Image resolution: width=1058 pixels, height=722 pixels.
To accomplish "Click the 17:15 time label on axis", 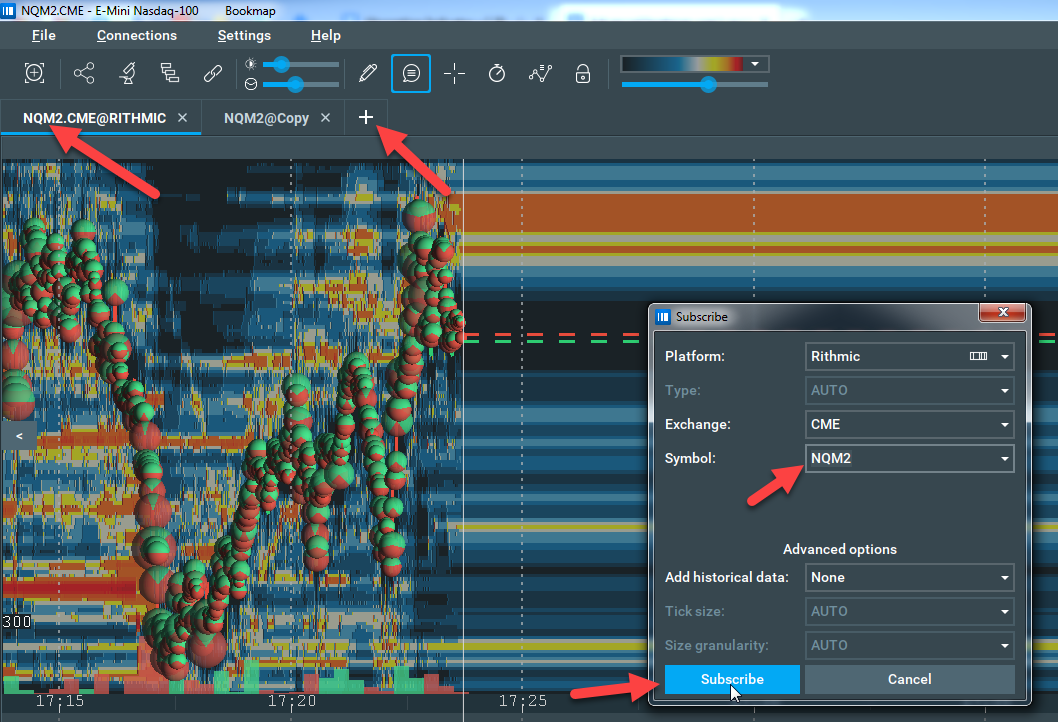I will tap(60, 701).
